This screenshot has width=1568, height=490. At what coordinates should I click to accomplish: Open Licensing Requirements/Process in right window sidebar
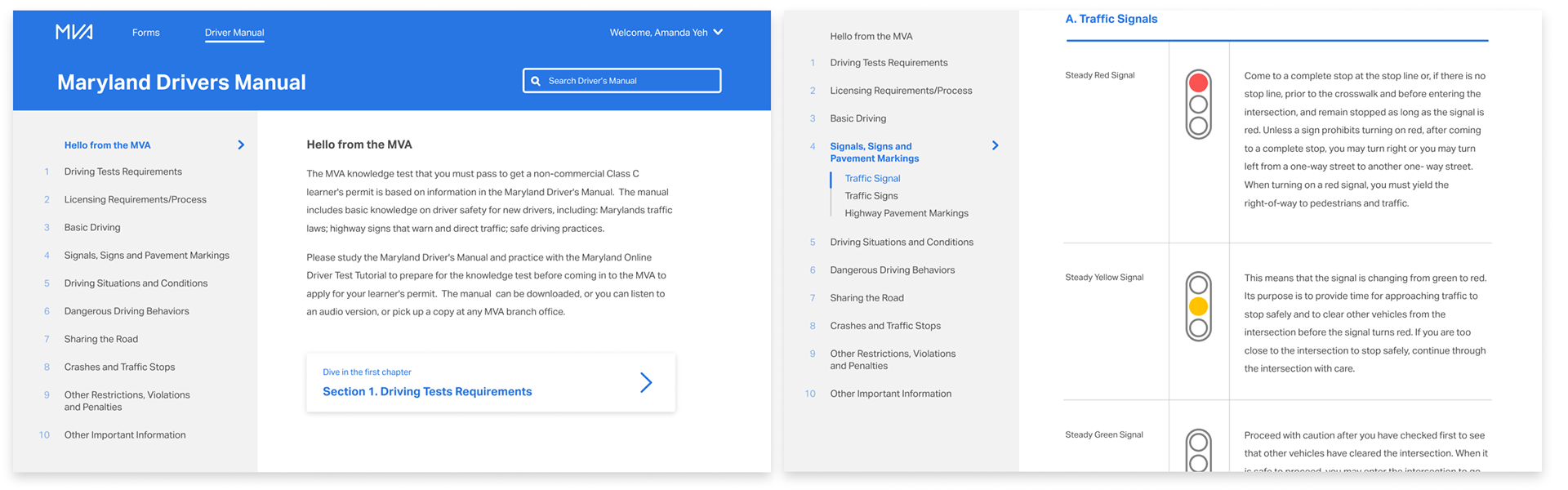tap(902, 91)
